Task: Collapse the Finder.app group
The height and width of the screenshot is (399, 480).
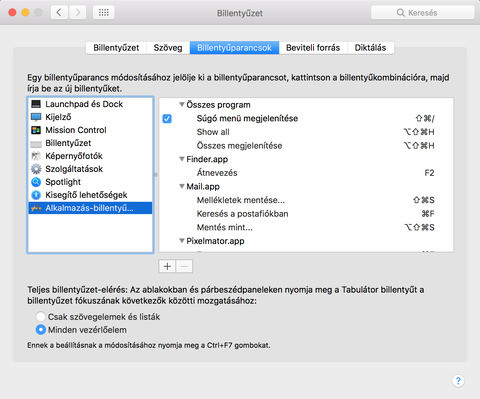Action: pos(182,159)
